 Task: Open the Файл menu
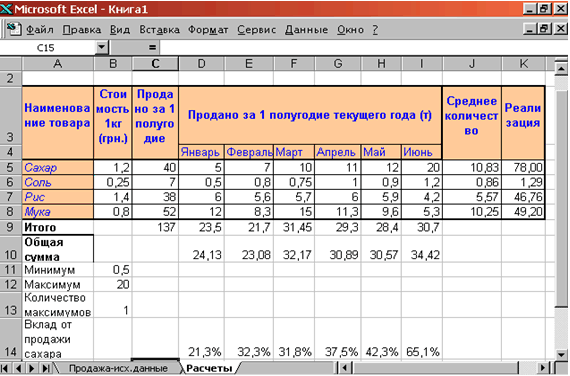[x=40, y=30]
